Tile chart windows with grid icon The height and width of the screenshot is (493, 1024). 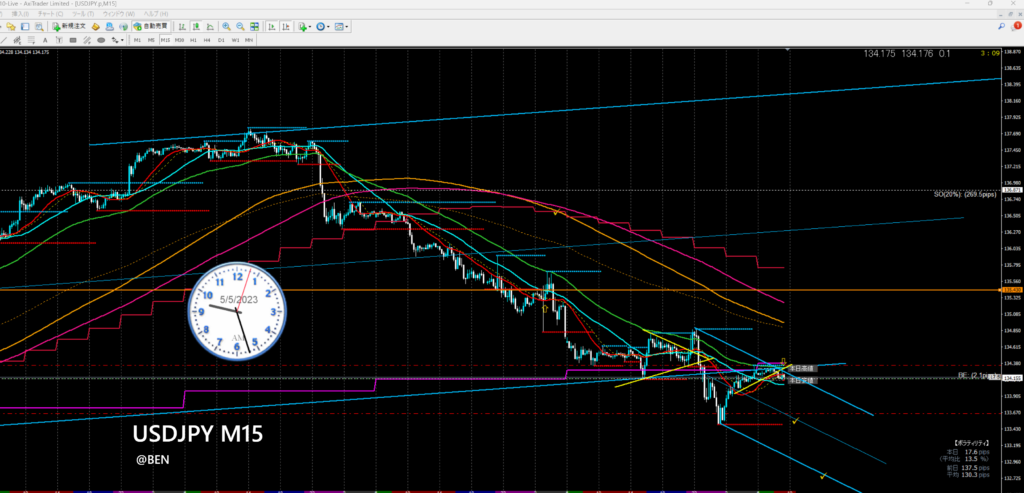tap(254, 26)
